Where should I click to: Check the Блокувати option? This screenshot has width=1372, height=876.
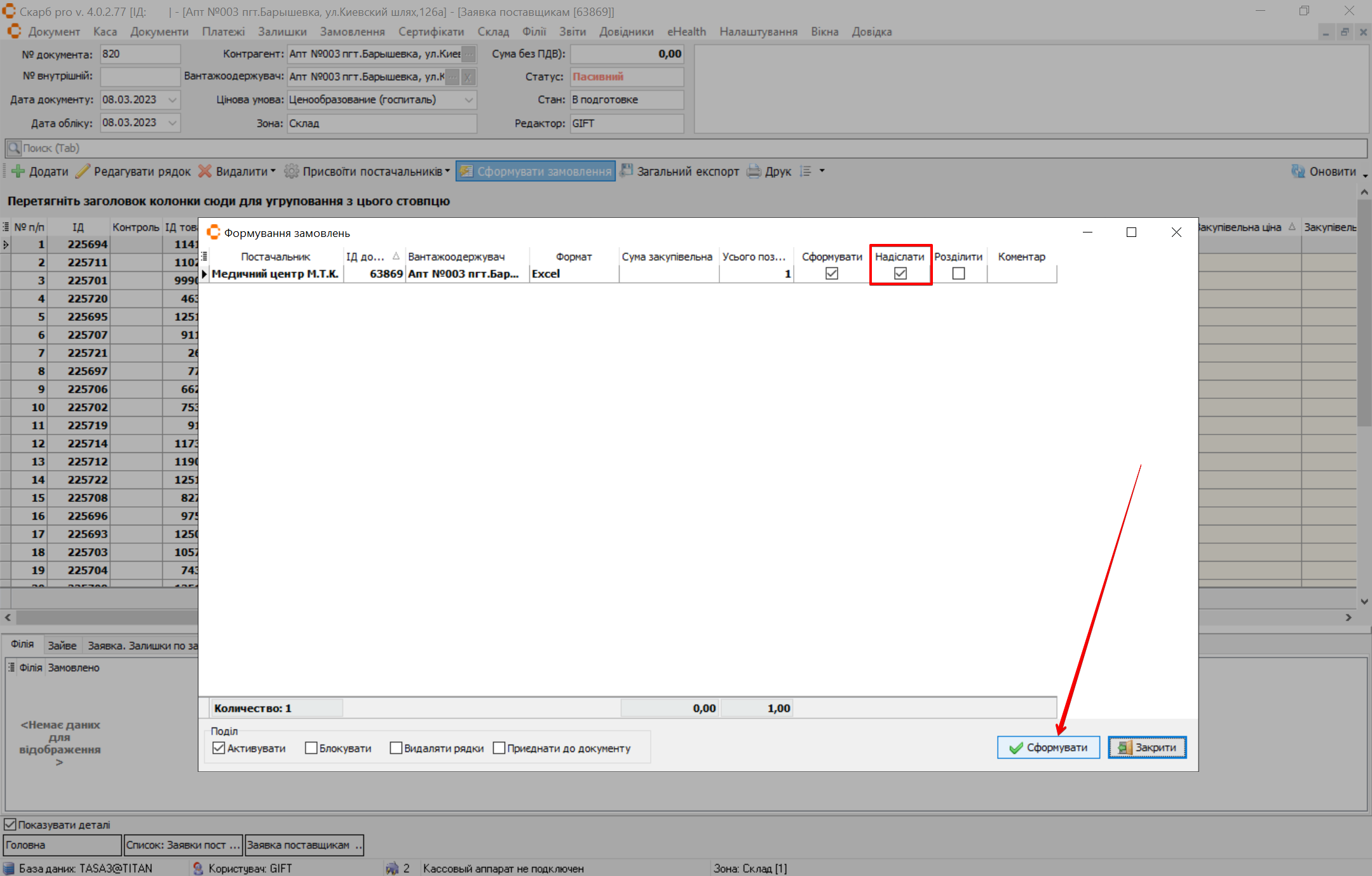coord(311,748)
